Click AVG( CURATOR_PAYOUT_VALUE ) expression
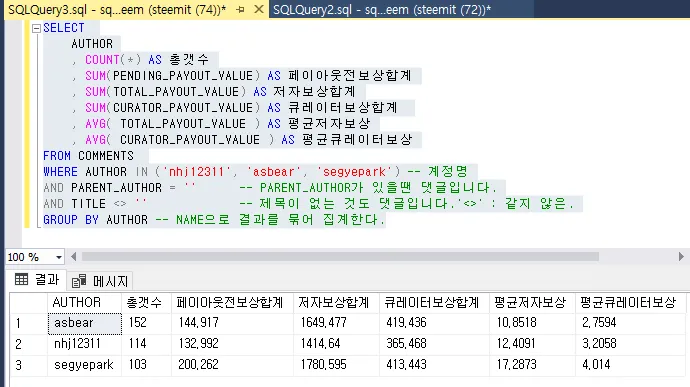Screen dimensions: 690x387 [x=180, y=140]
